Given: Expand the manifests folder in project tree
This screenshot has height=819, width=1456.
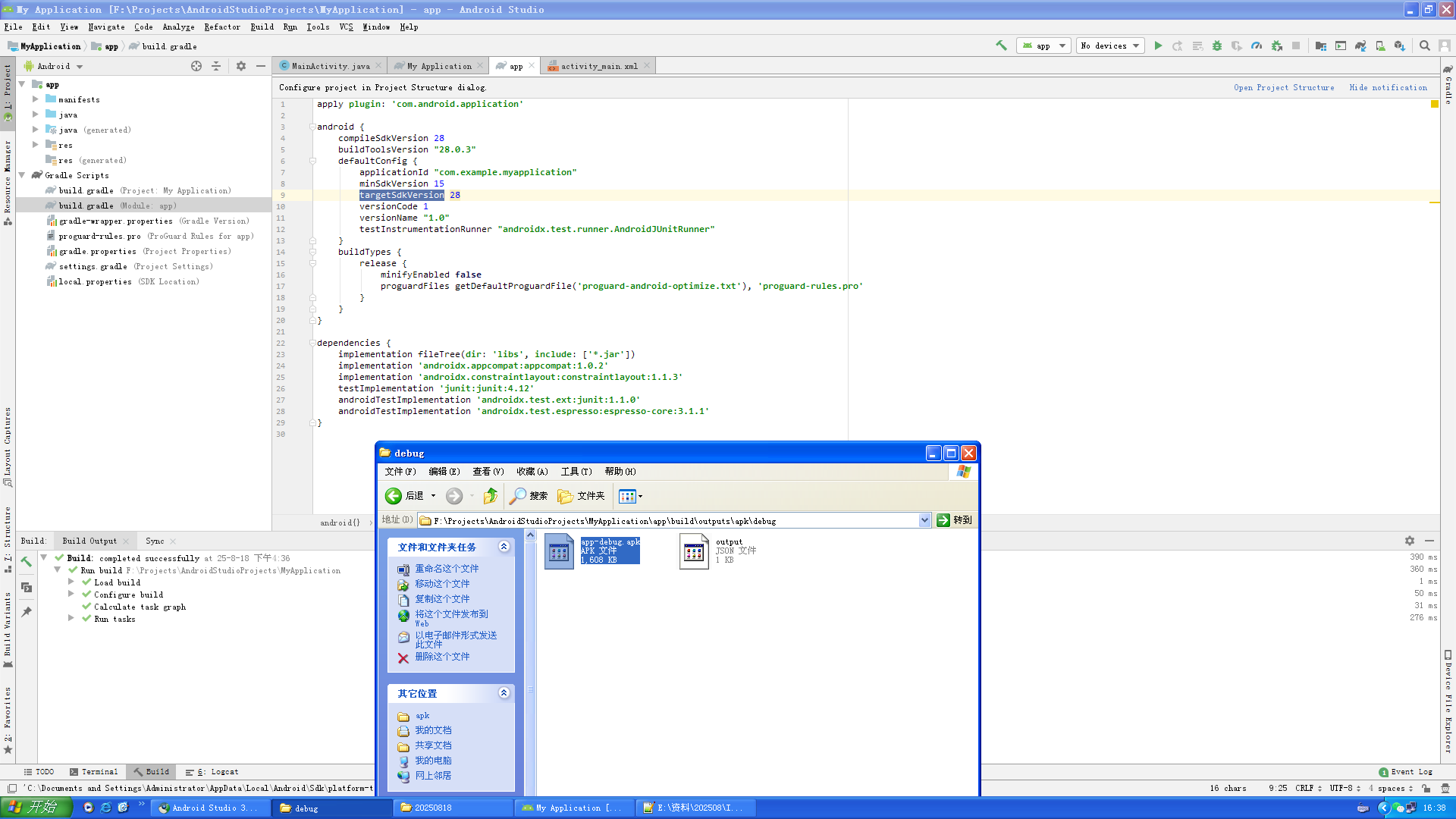Looking at the screenshot, I should tap(35, 99).
